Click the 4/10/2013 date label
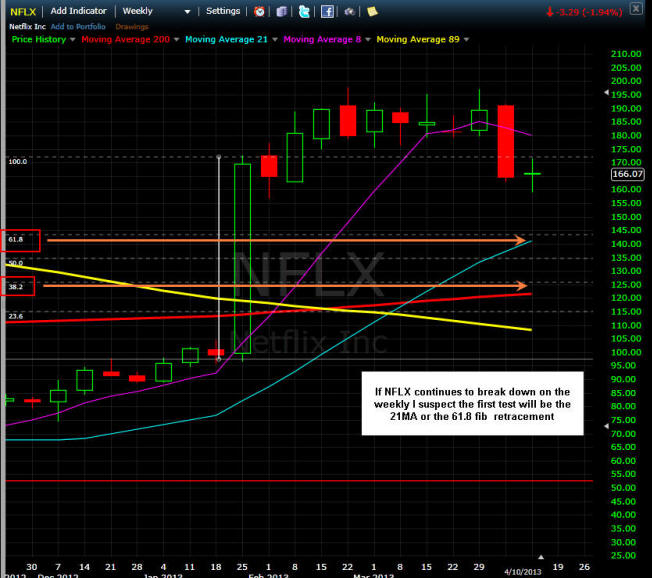Viewport: 652px width, 578px height. 523,572
